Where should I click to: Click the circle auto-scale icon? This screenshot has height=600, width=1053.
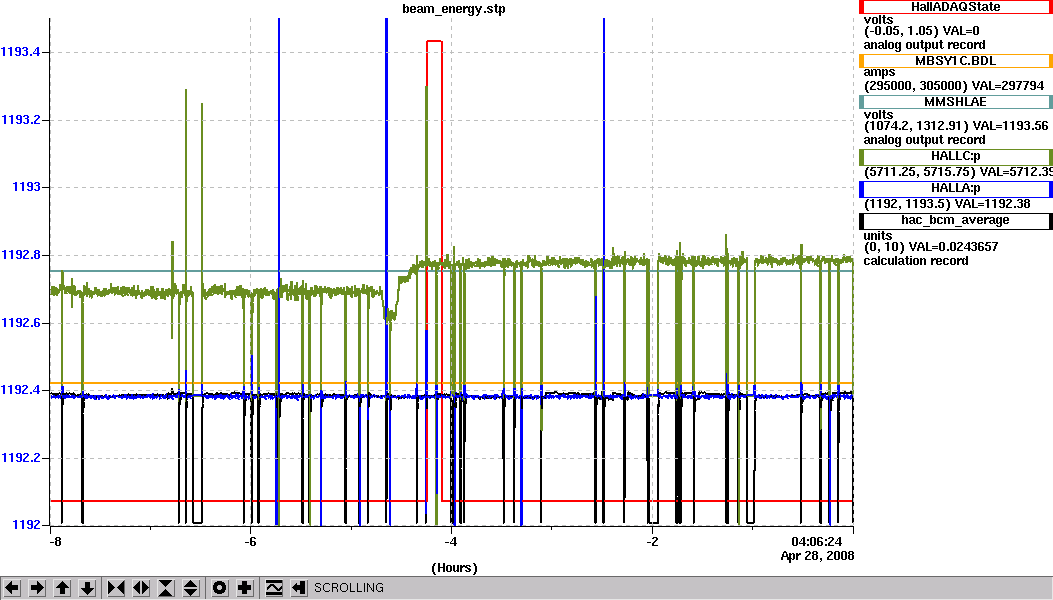[220, 588]
